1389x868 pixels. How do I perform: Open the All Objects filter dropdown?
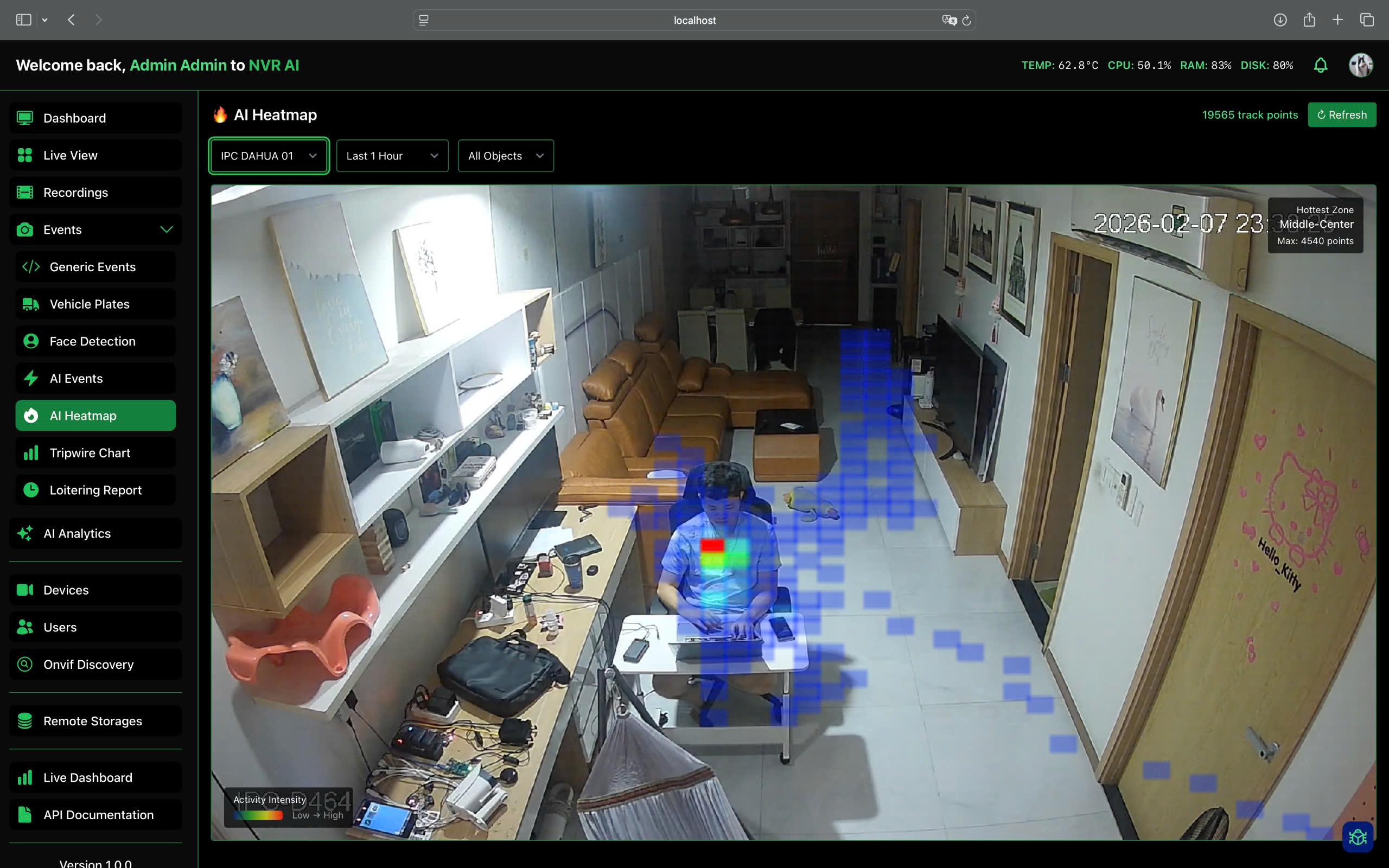coord(505,156)
